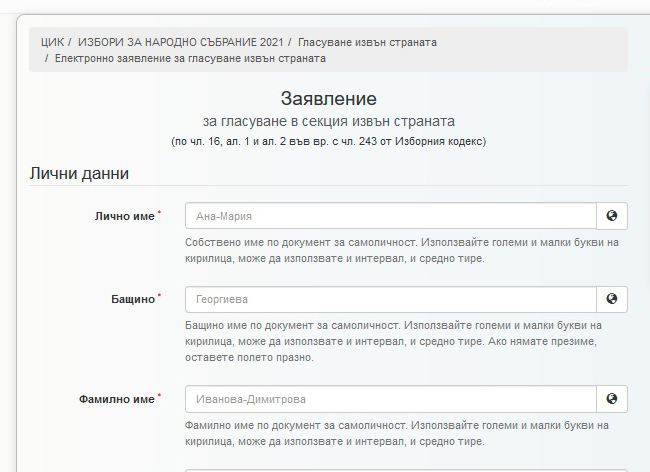
Task: Click the Заявление page heading
Action: [x=328, y=98]
